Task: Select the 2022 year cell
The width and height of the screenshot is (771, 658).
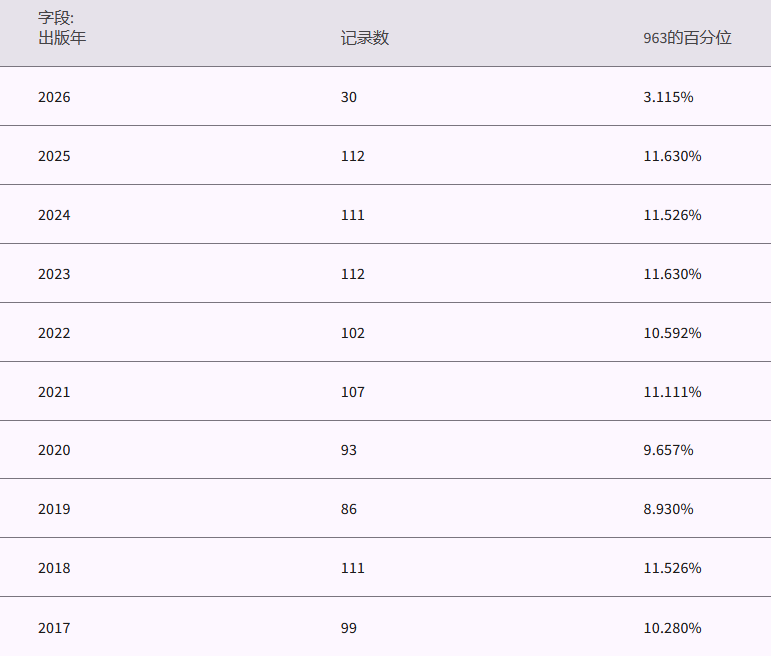Action: pos(54,333)
